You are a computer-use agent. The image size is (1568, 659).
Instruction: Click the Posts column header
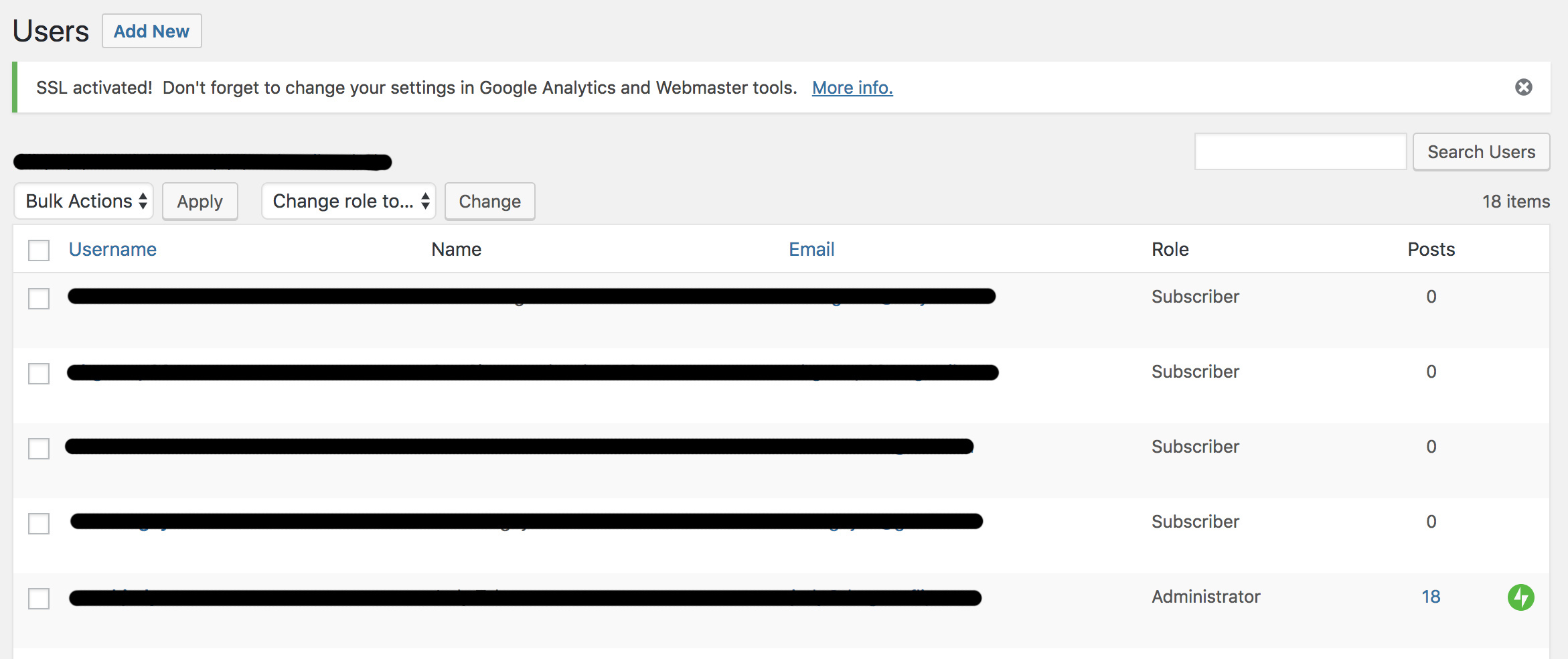tap(1431, 249)
